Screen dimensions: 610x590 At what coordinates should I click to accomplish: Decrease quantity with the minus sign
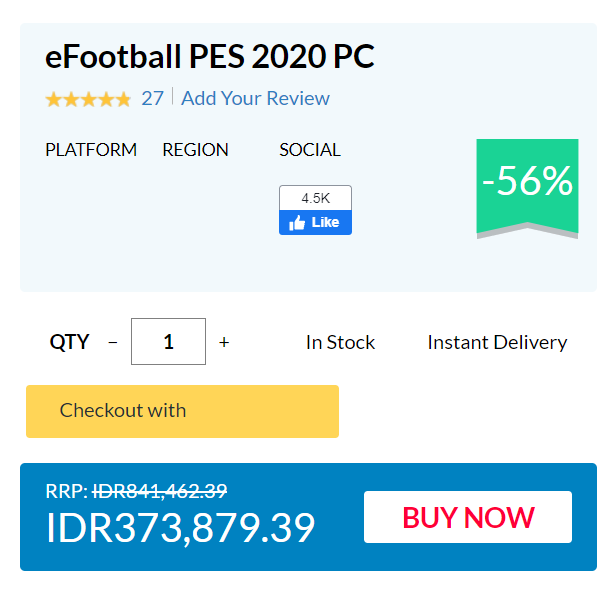(x=112, y=342)
